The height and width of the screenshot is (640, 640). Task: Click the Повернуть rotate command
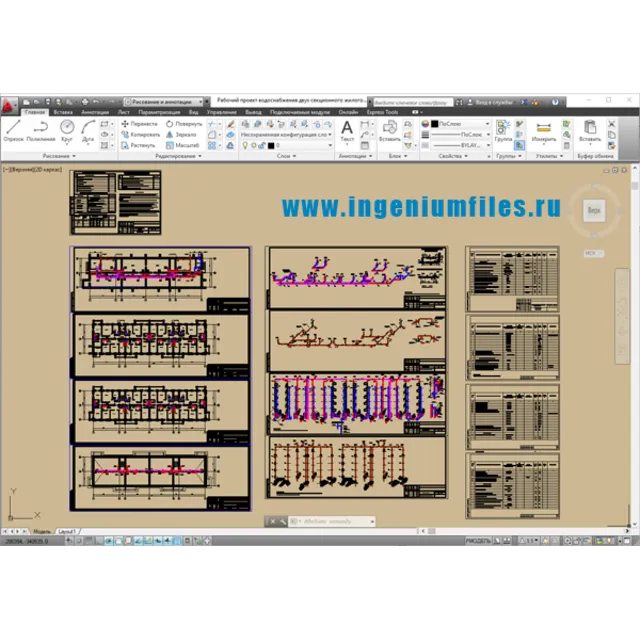click(184, 124)
